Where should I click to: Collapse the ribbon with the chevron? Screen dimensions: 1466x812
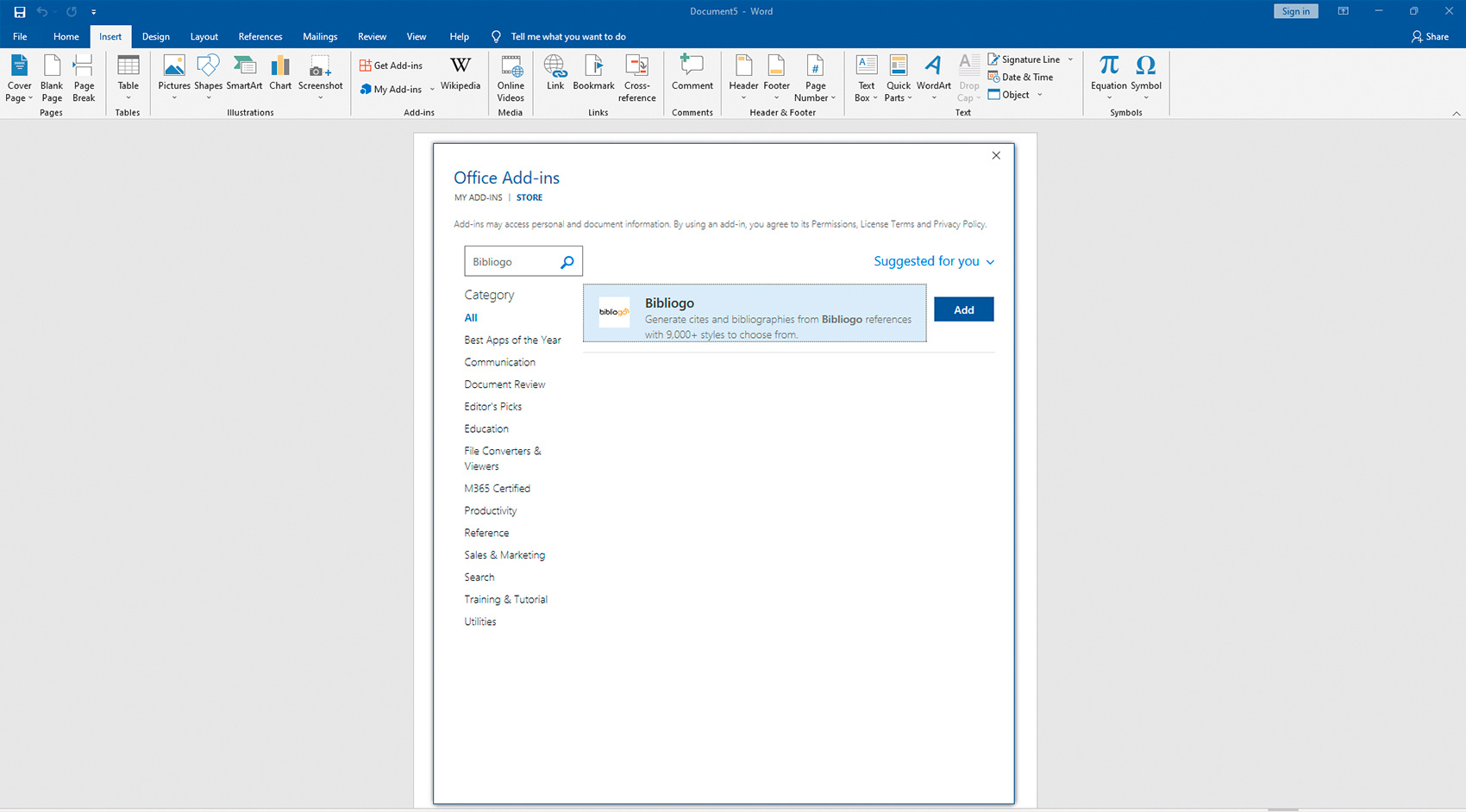1456,114
